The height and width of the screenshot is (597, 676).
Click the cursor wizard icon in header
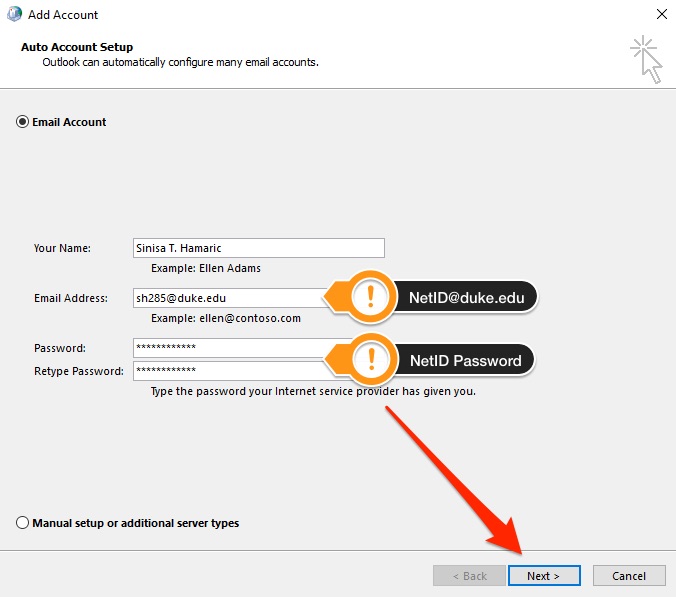tap(647, 59)
